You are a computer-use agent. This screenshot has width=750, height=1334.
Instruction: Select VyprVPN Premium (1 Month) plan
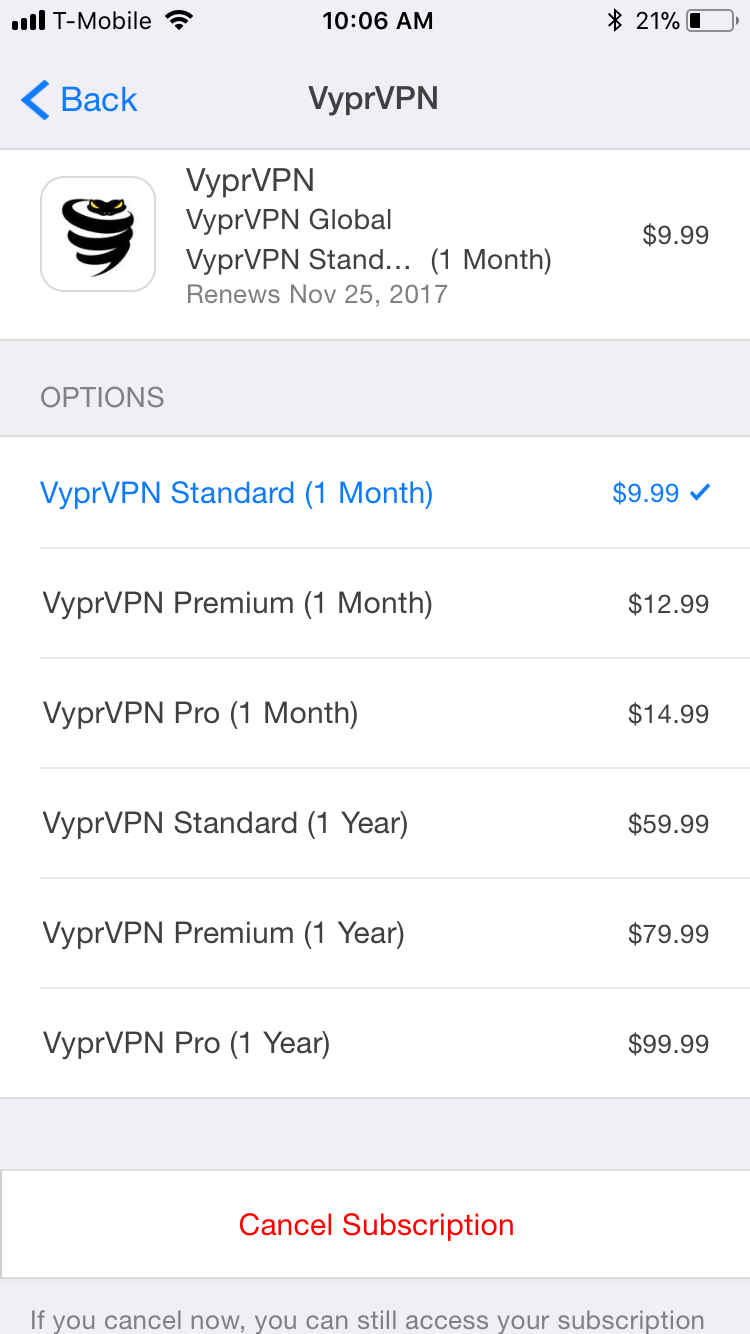pyautogui.click(x=237, y=603)
